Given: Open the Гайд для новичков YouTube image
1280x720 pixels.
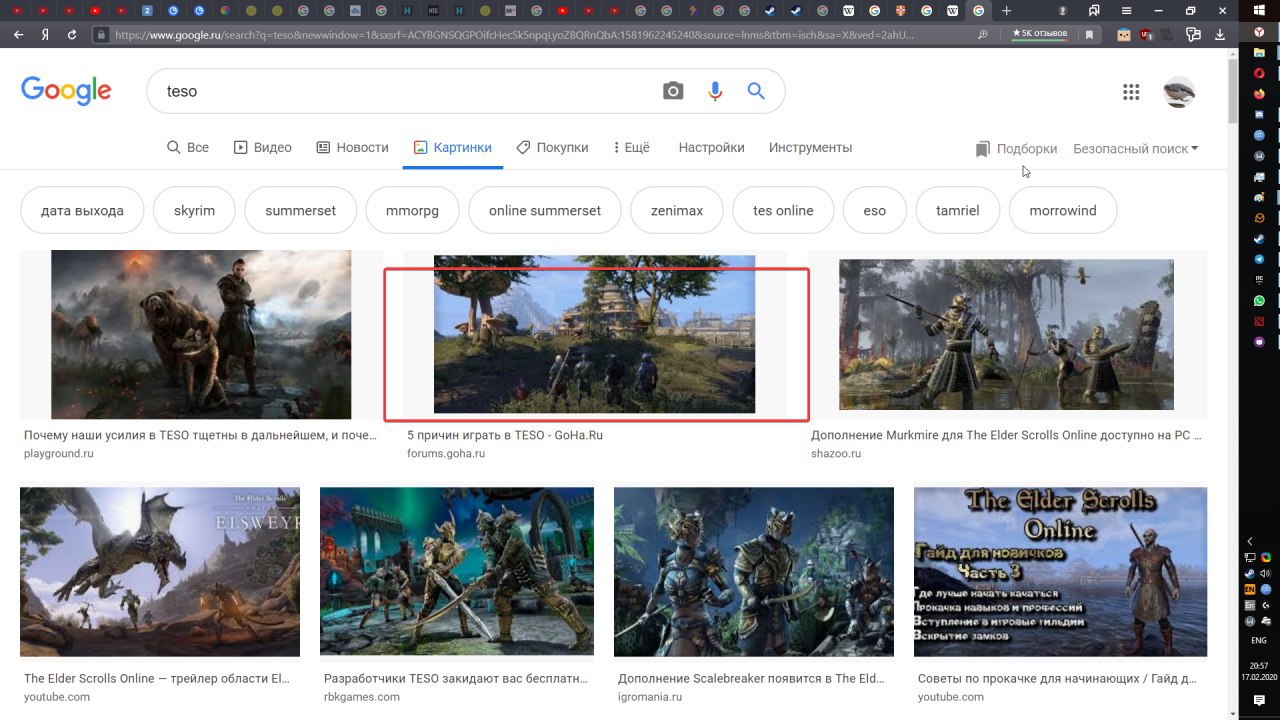Looking at the screenshot, I should 1060,571.
